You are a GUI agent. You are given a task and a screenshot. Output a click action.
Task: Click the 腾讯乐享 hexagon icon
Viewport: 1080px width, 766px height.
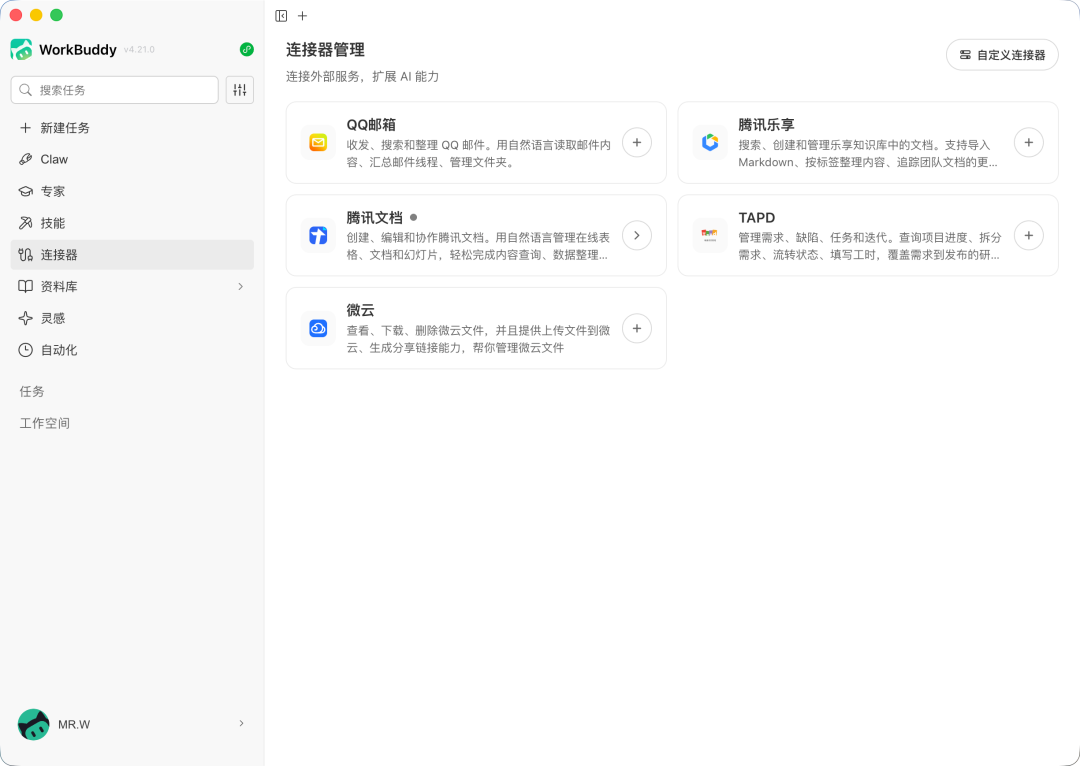point(710,143)
